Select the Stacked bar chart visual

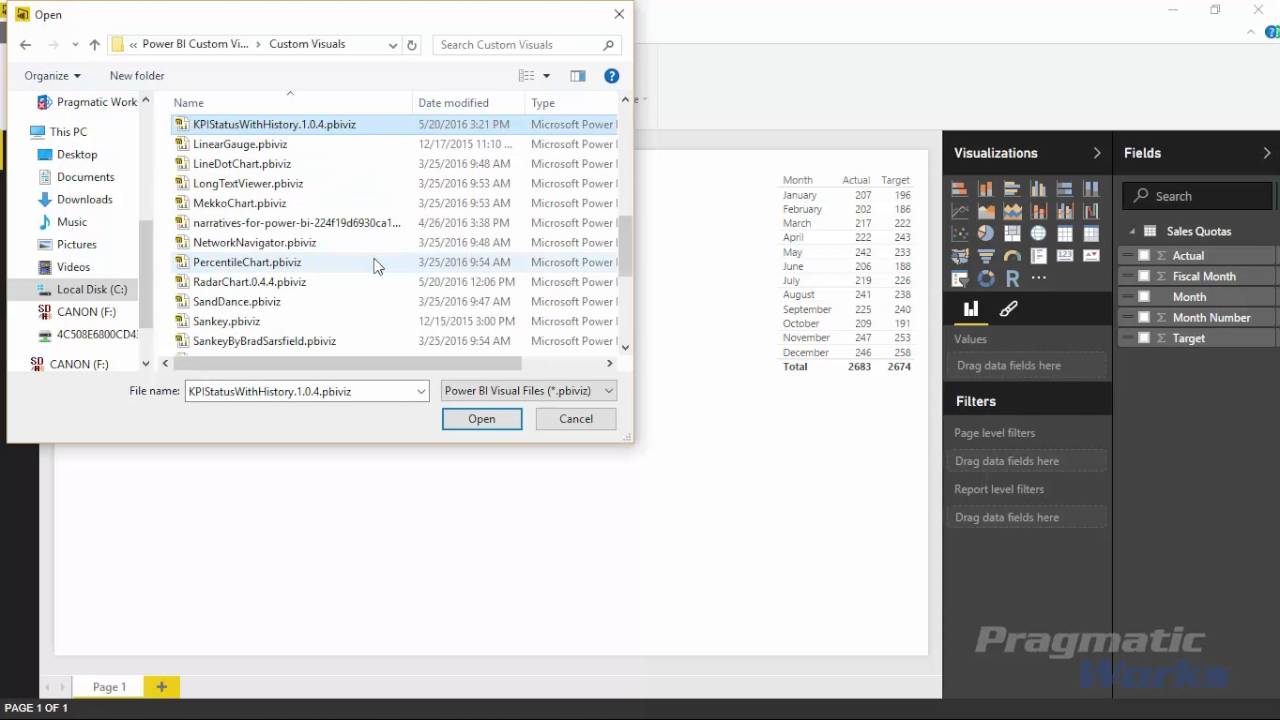click(960, 188)
